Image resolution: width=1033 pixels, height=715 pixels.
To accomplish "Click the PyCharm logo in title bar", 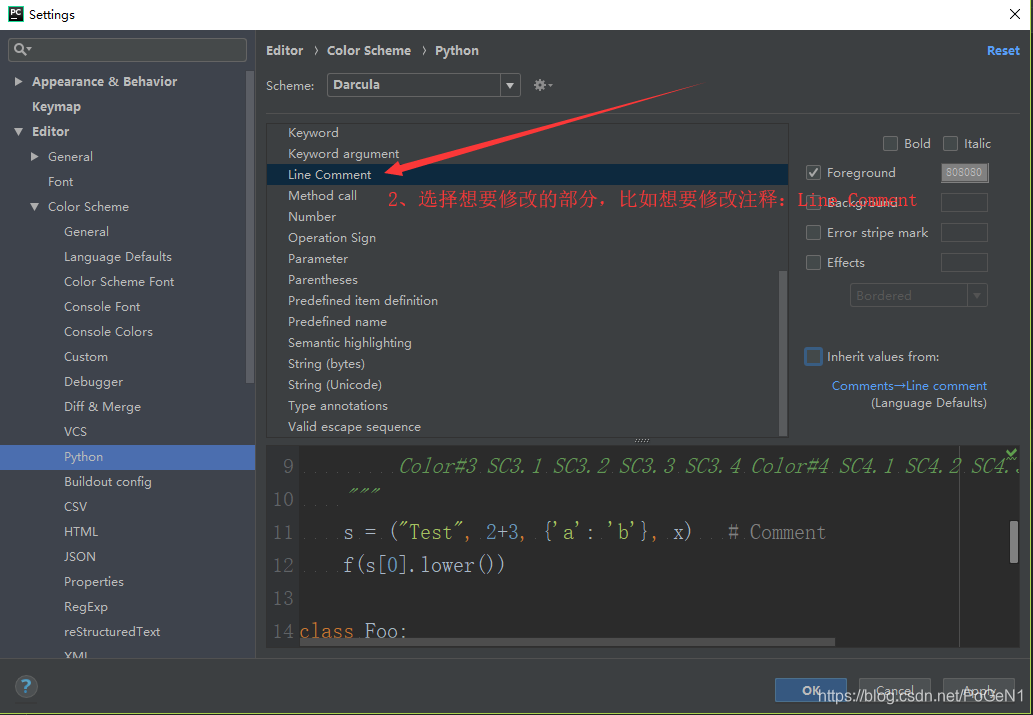I will point(15,14).
